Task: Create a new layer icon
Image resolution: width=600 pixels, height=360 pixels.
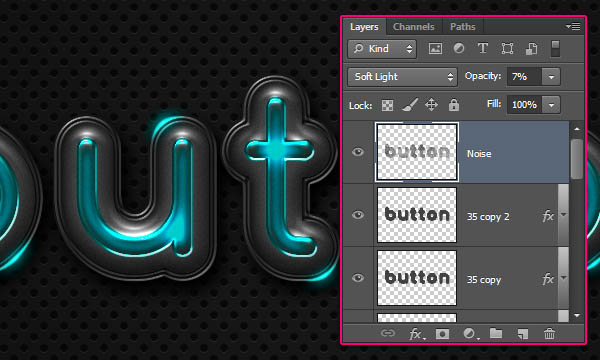Action: 523,334
